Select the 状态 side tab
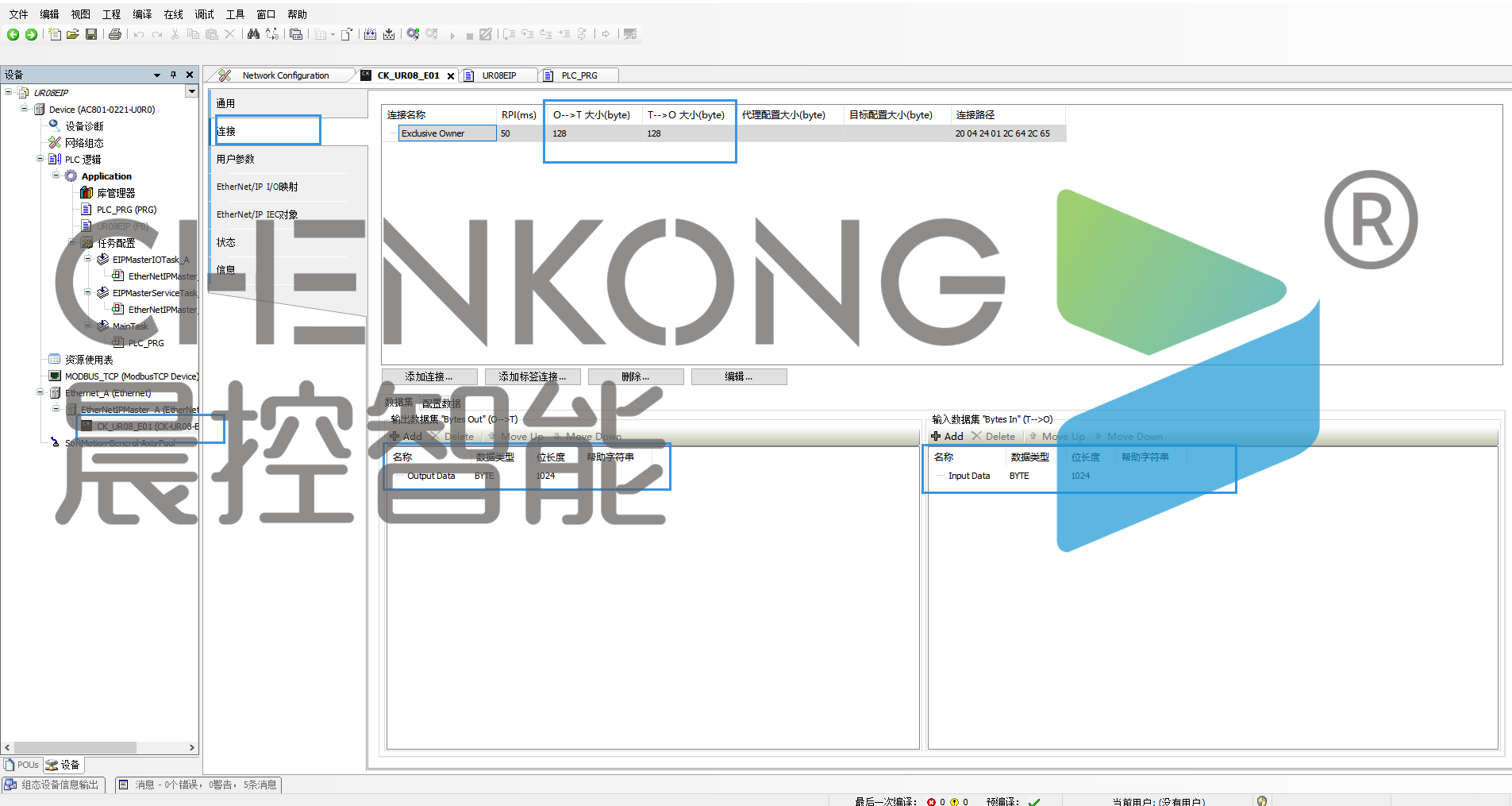Screen dimensions: 1512x806 pos(289,242)
